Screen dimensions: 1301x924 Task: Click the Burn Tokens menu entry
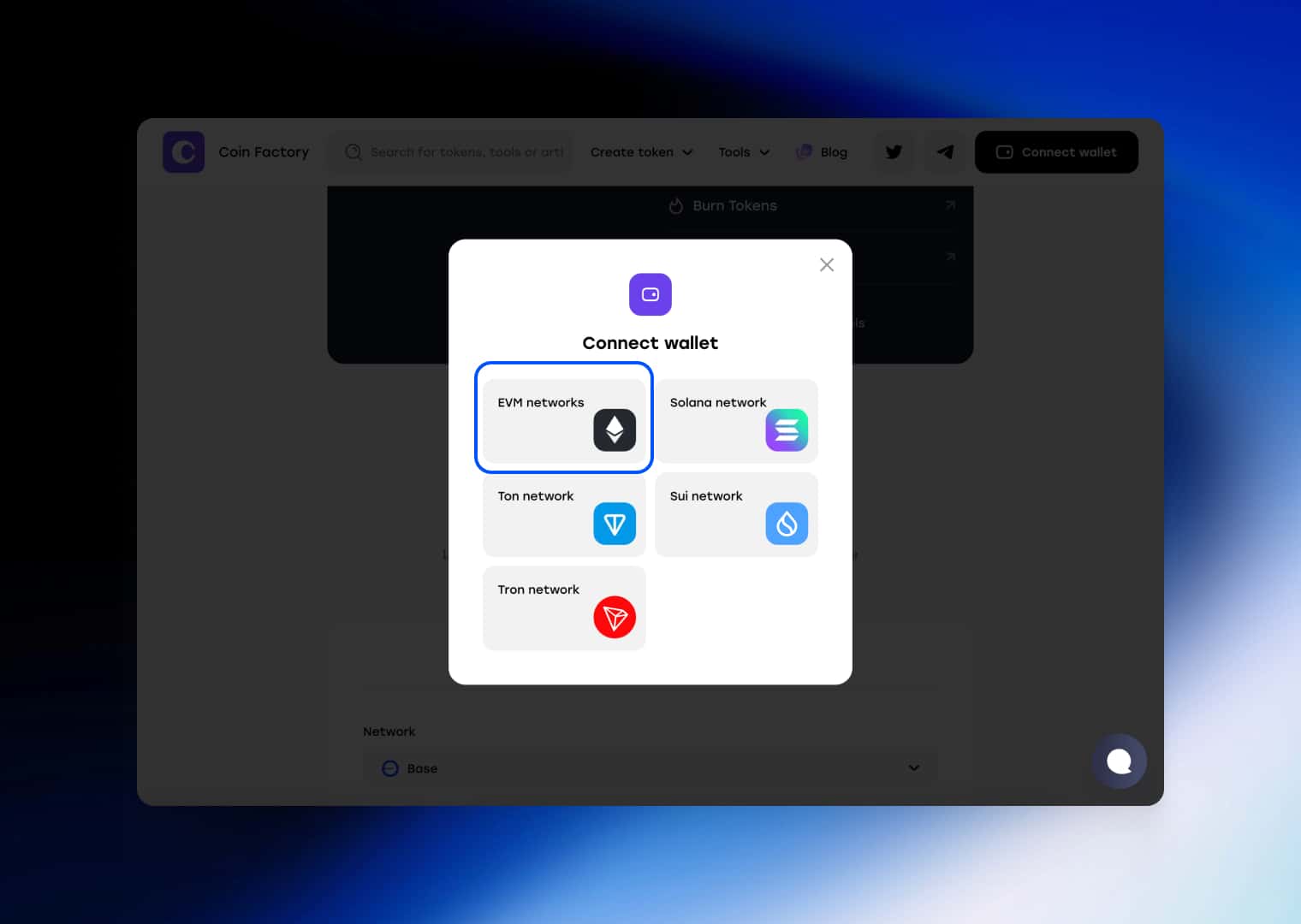pyautogui.click(x=735, y=205)
